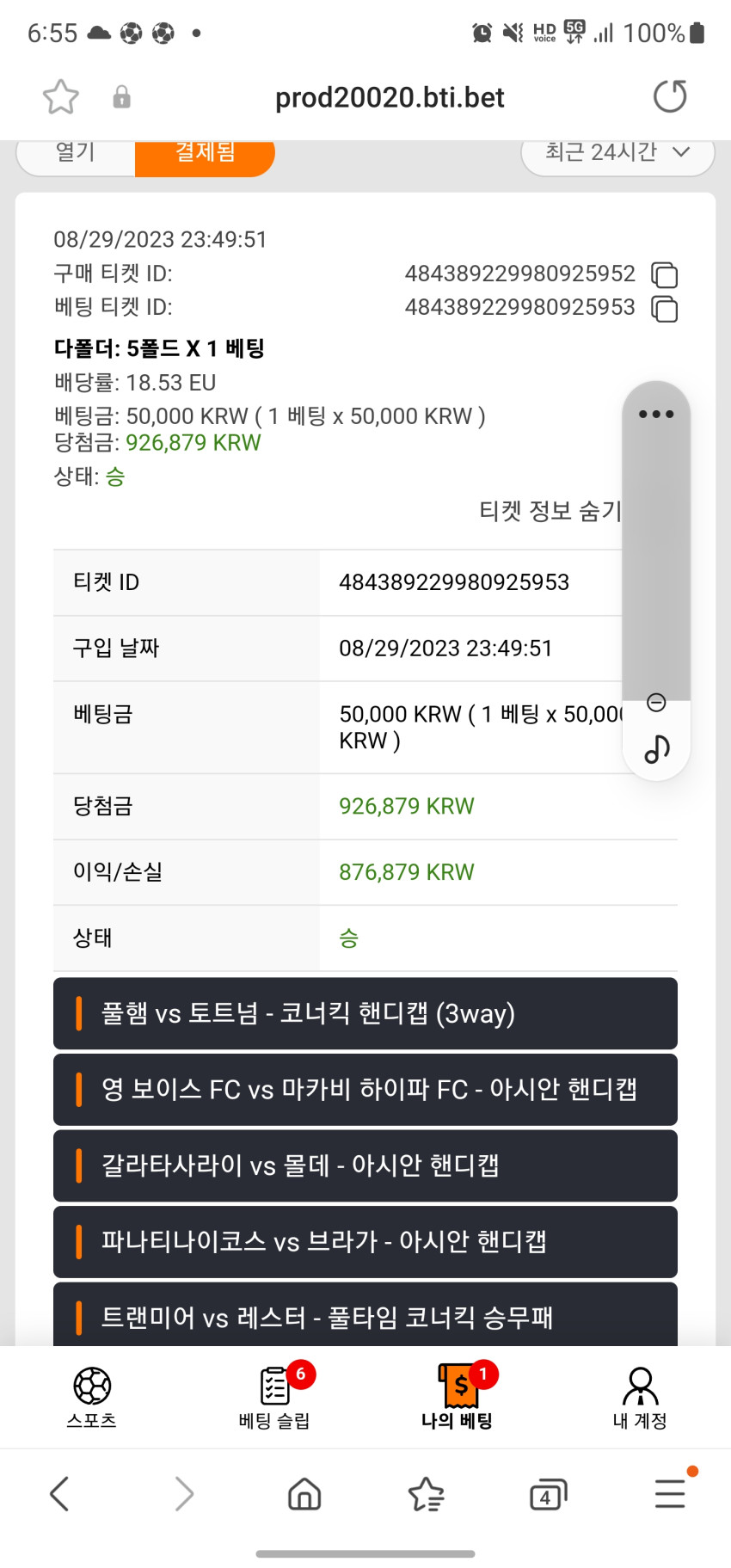Copy the purchase ticket ID
731x1568 pixels.
coord(664,275)
